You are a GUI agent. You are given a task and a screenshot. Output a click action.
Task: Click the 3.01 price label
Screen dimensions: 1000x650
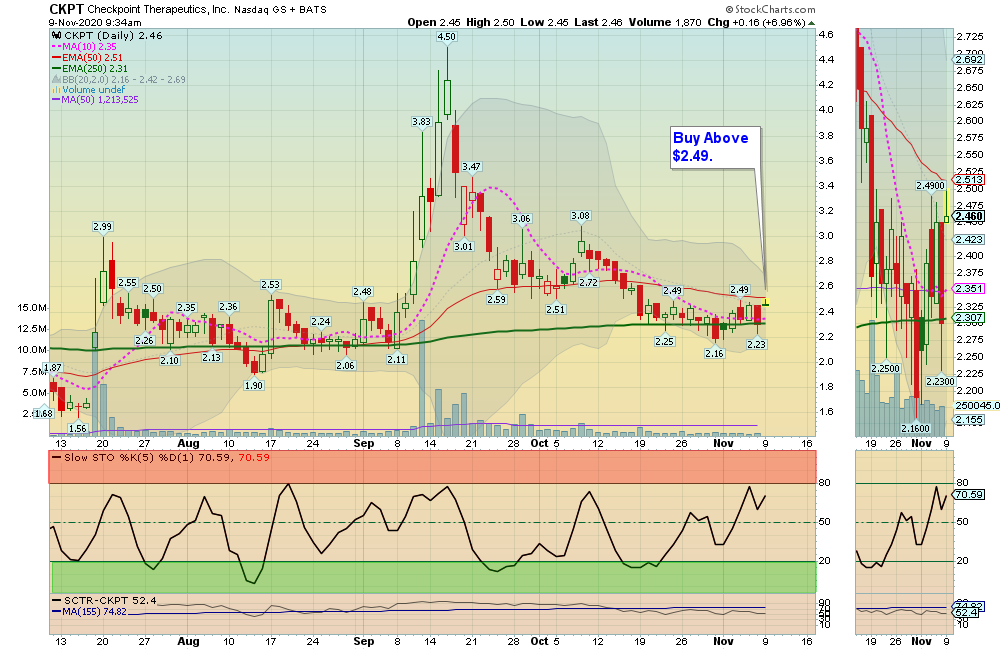[x=464, y=246]
